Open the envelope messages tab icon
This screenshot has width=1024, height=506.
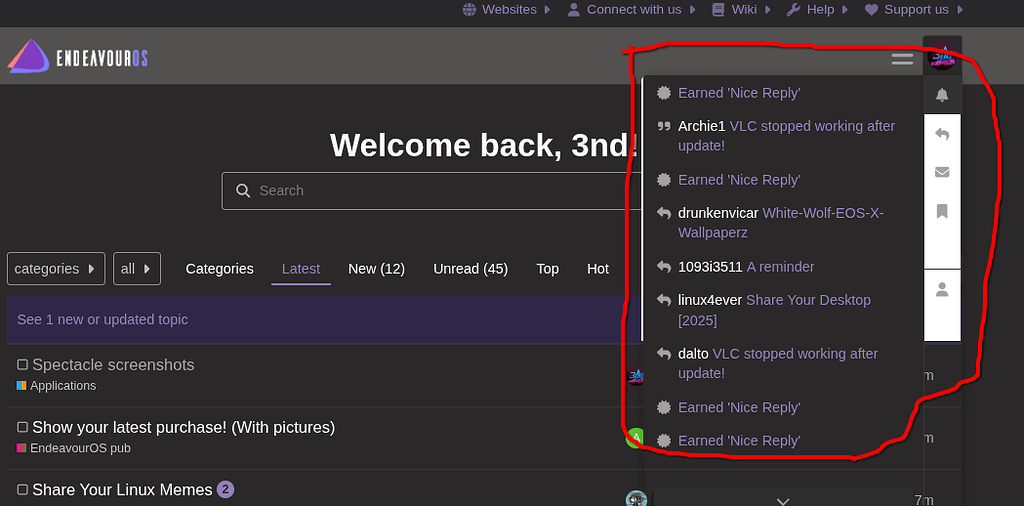tap(942, 172)
